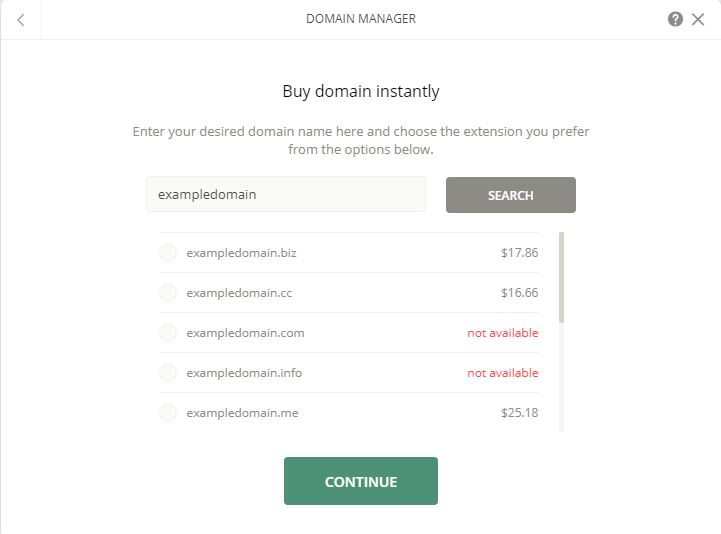Screen dimensions: 721x534
Task: Open help via the question mark icon
Action: 675,19
